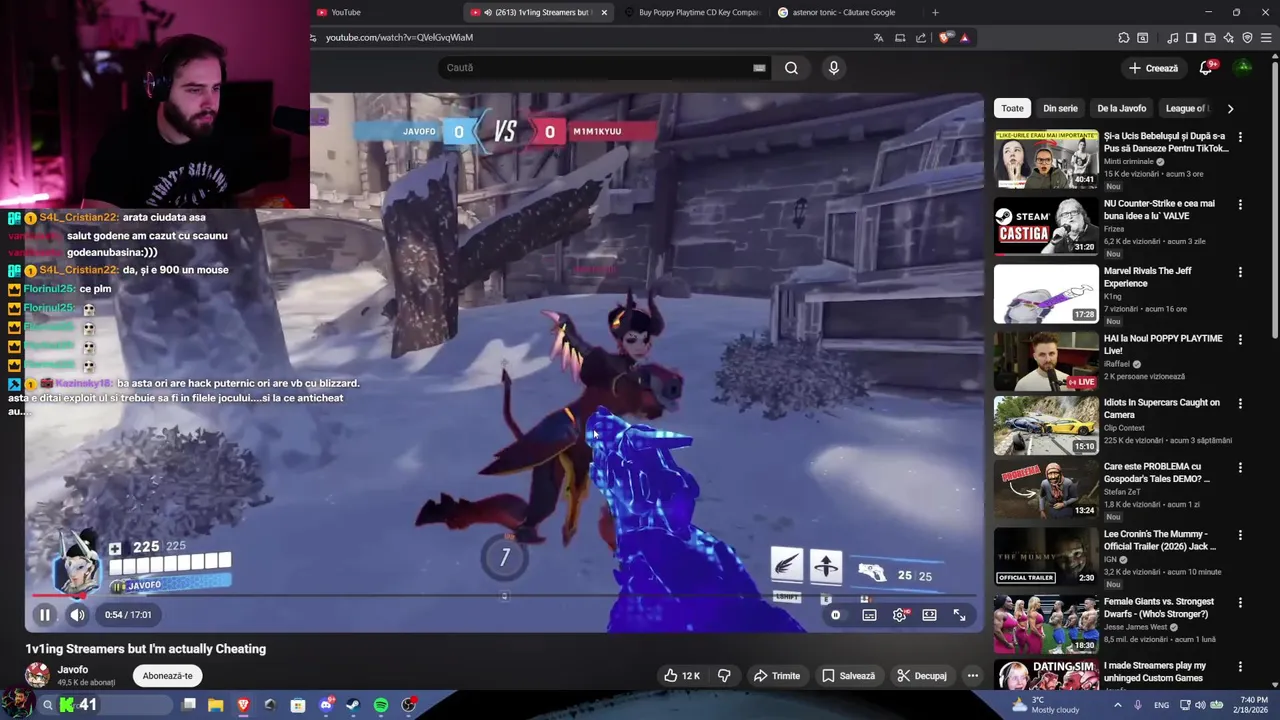This screenshot has width=1280, height=720.
Task: Open the media control music note icon
Action: (x=1172, y=38)
